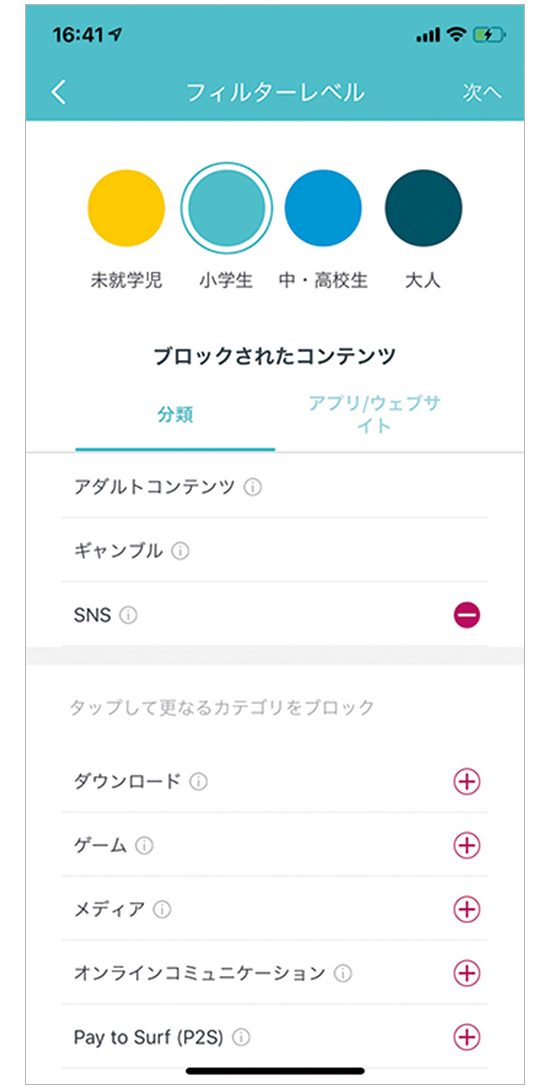Open info icon next to アダルトコンテンツ
The height and width of the screenshot is (1090, 551).
(x=253, y=488)
